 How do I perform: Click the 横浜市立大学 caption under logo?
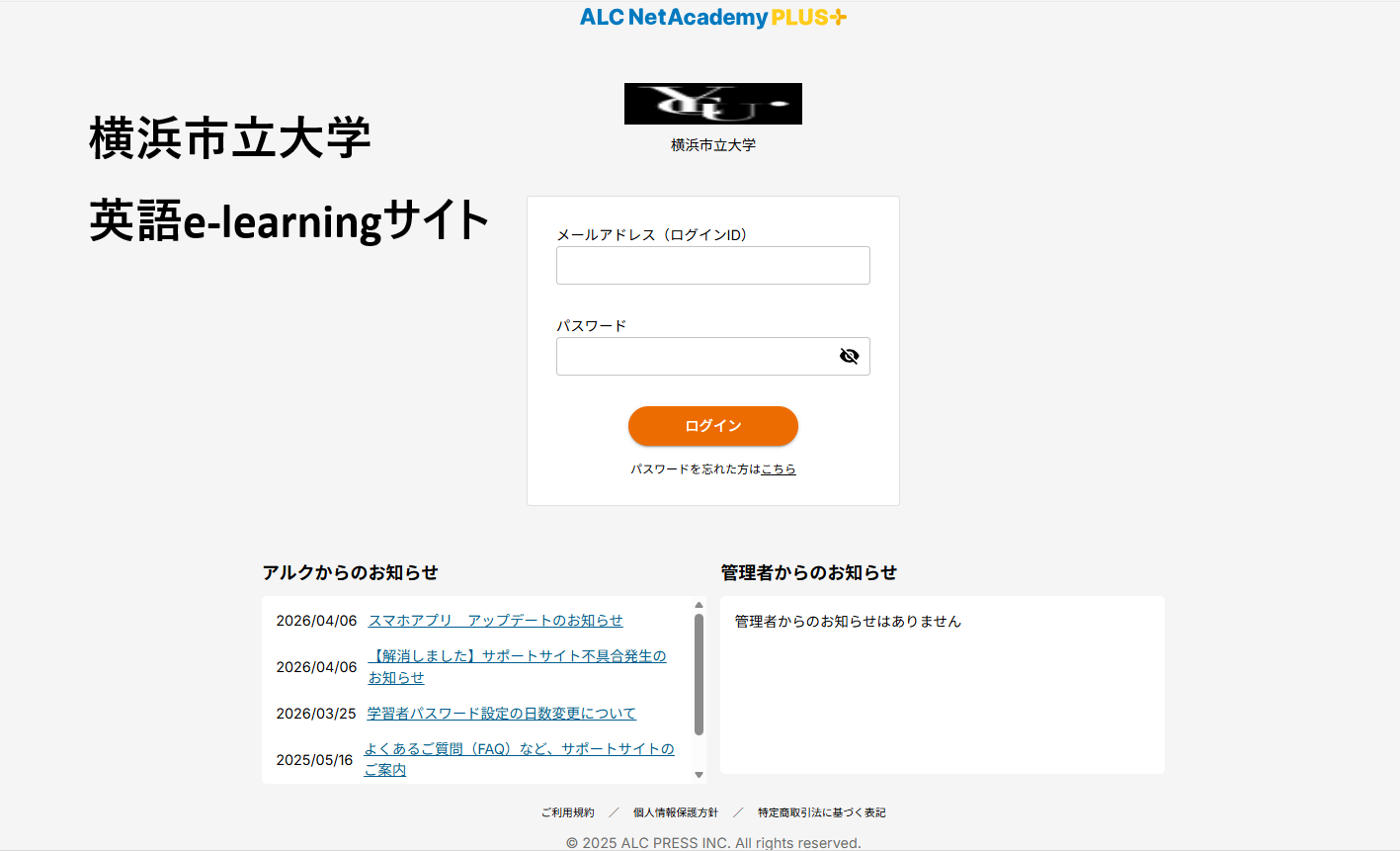712,145
